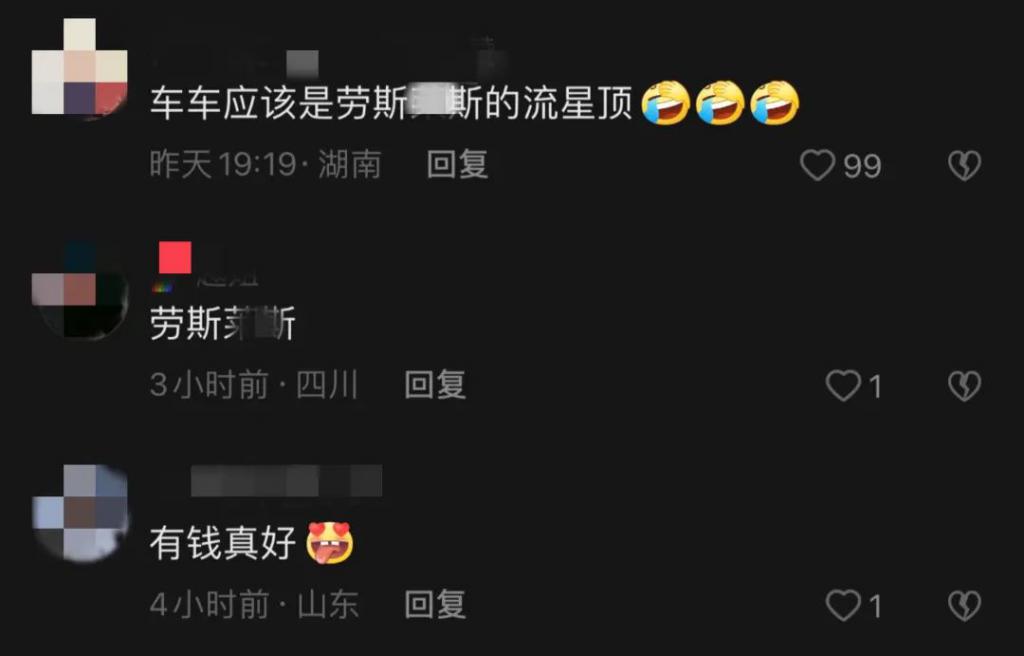1024x656 pixels.
Task: Dislike the Hunan comment via broken heart
Action: [x=965, y=165]
